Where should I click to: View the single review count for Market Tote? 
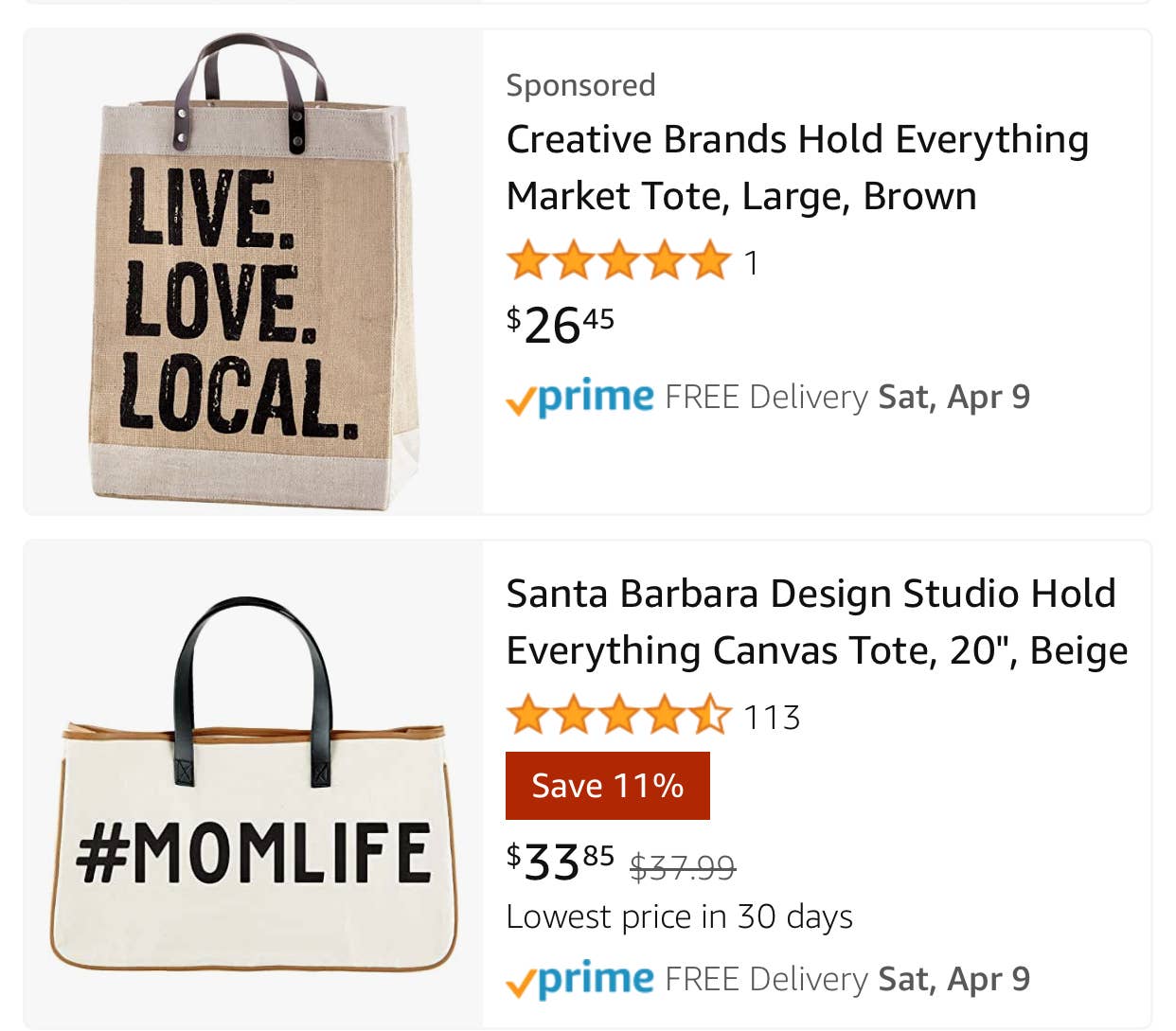(751, 263)
